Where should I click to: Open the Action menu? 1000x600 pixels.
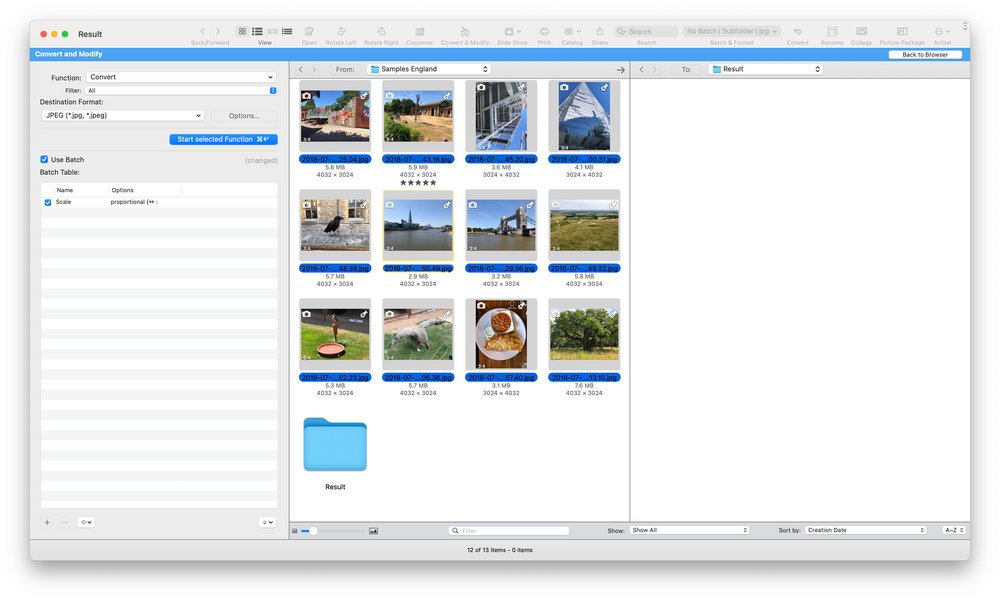pos(941,31)
